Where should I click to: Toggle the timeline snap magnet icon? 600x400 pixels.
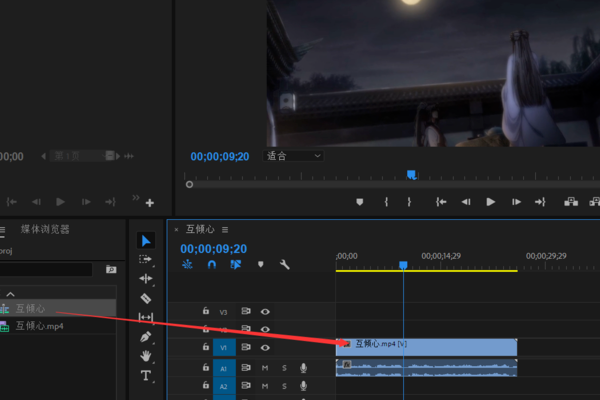pyautogui.click(x=212, y=265)
